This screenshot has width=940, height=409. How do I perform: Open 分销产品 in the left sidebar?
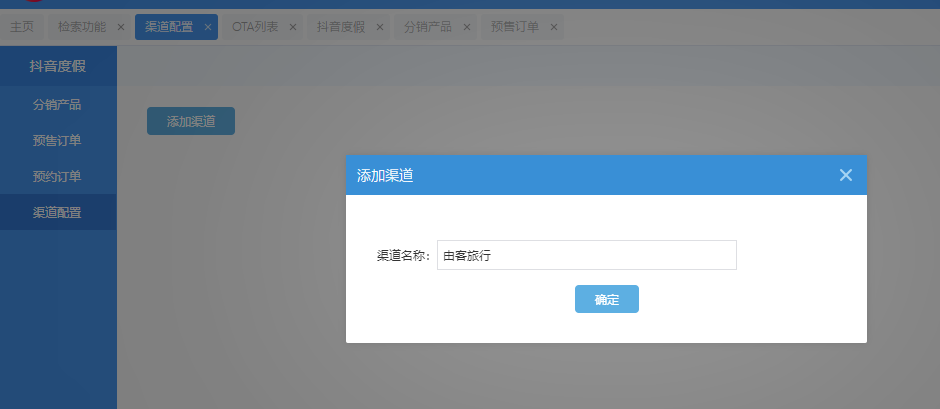click(57, 104)
